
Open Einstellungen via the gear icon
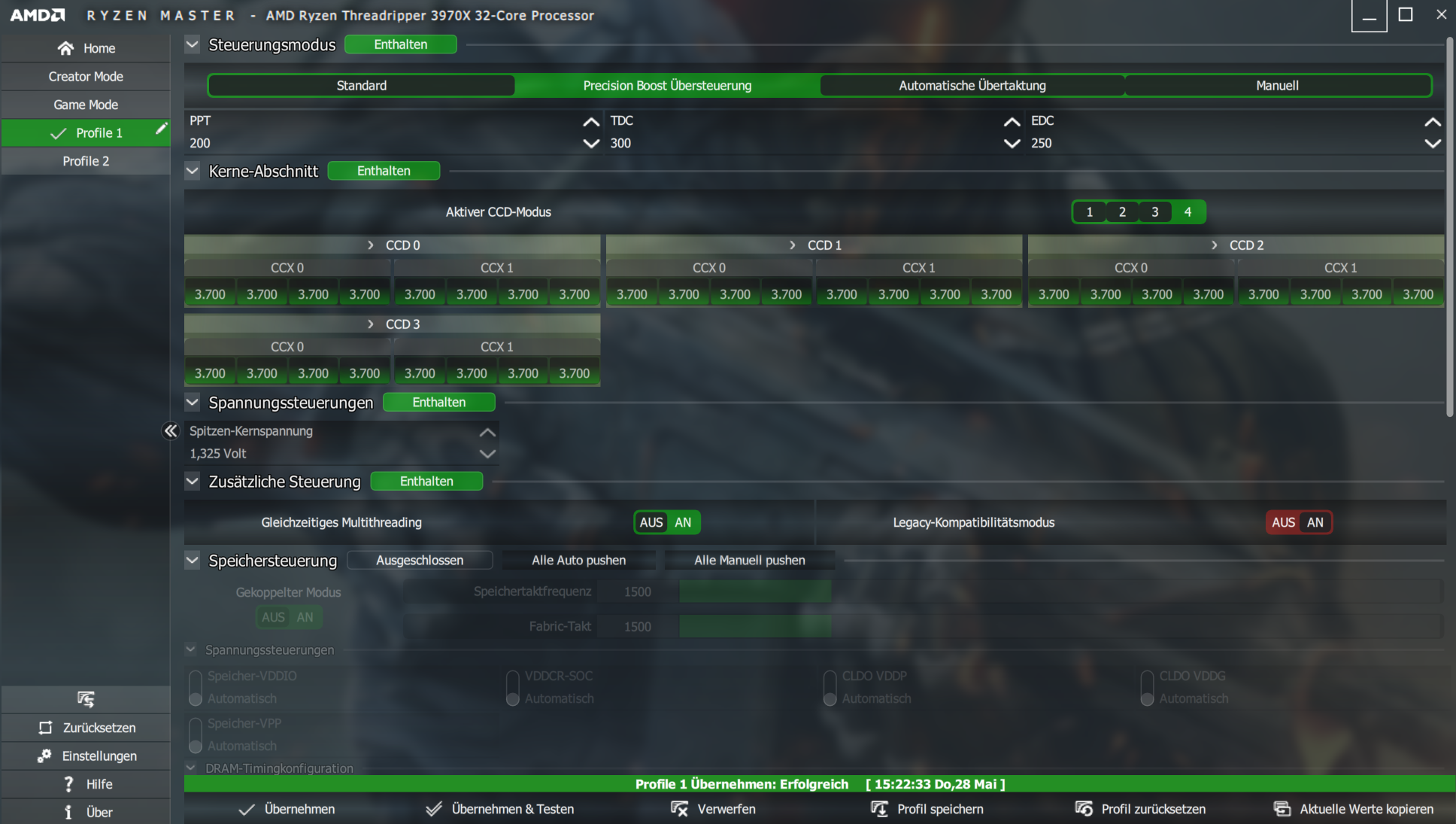[x=45, y=756]
